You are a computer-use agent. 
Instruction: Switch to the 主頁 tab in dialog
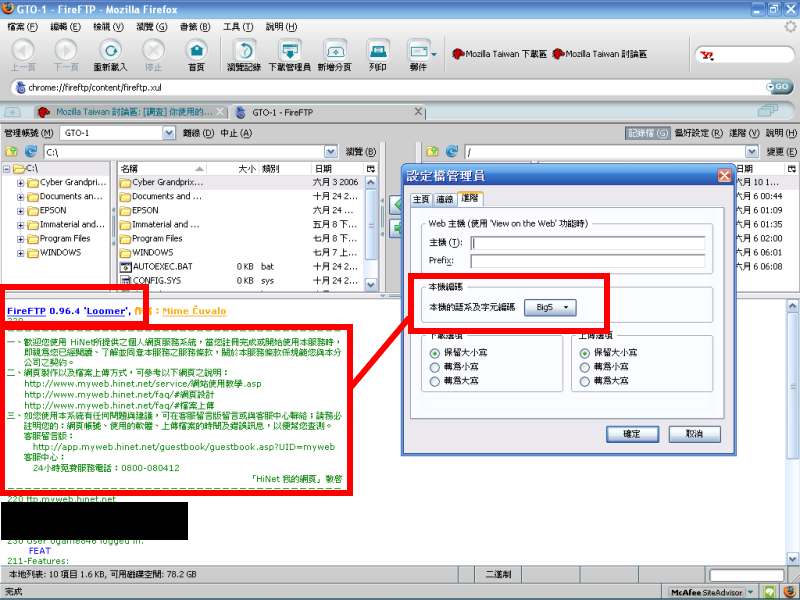pos(421,199)
